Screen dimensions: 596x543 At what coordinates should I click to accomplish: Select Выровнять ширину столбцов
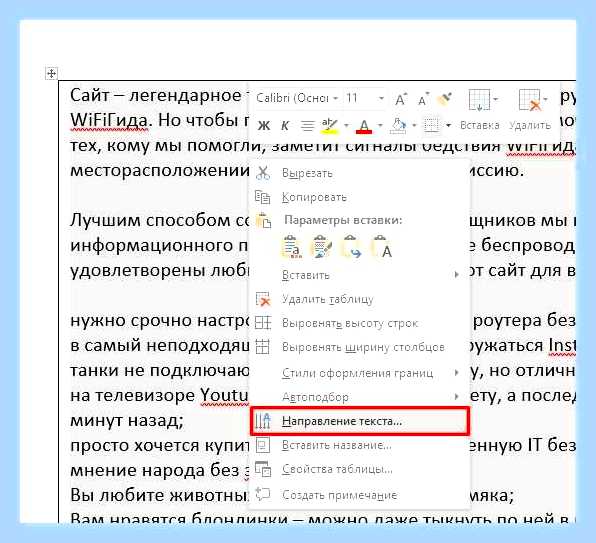coord(359,347)
